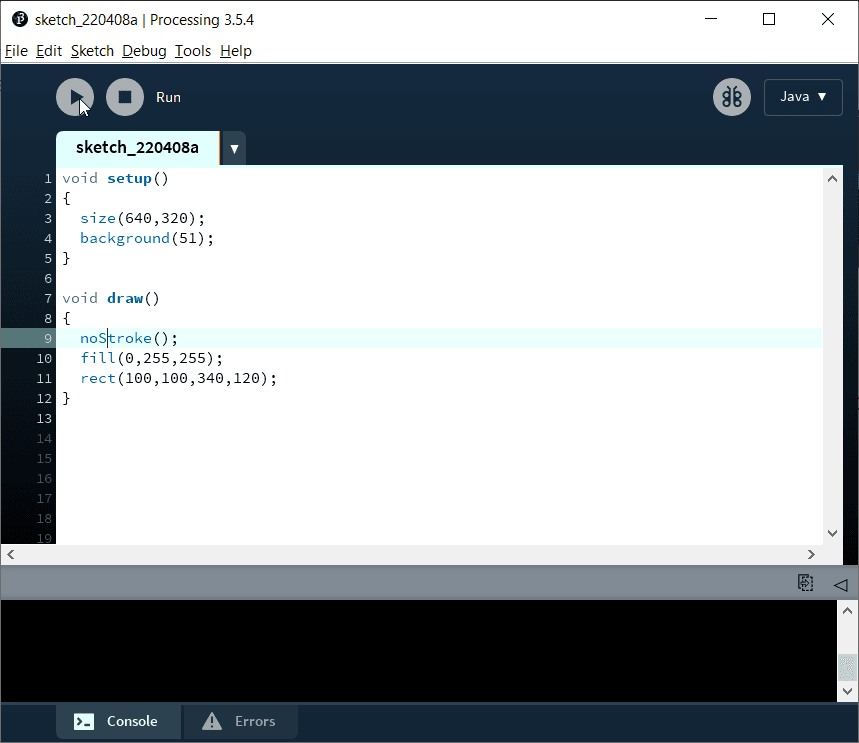Screen dimensions: 859x743
Task: Open the Edit menu
Action: click(49, 51)
